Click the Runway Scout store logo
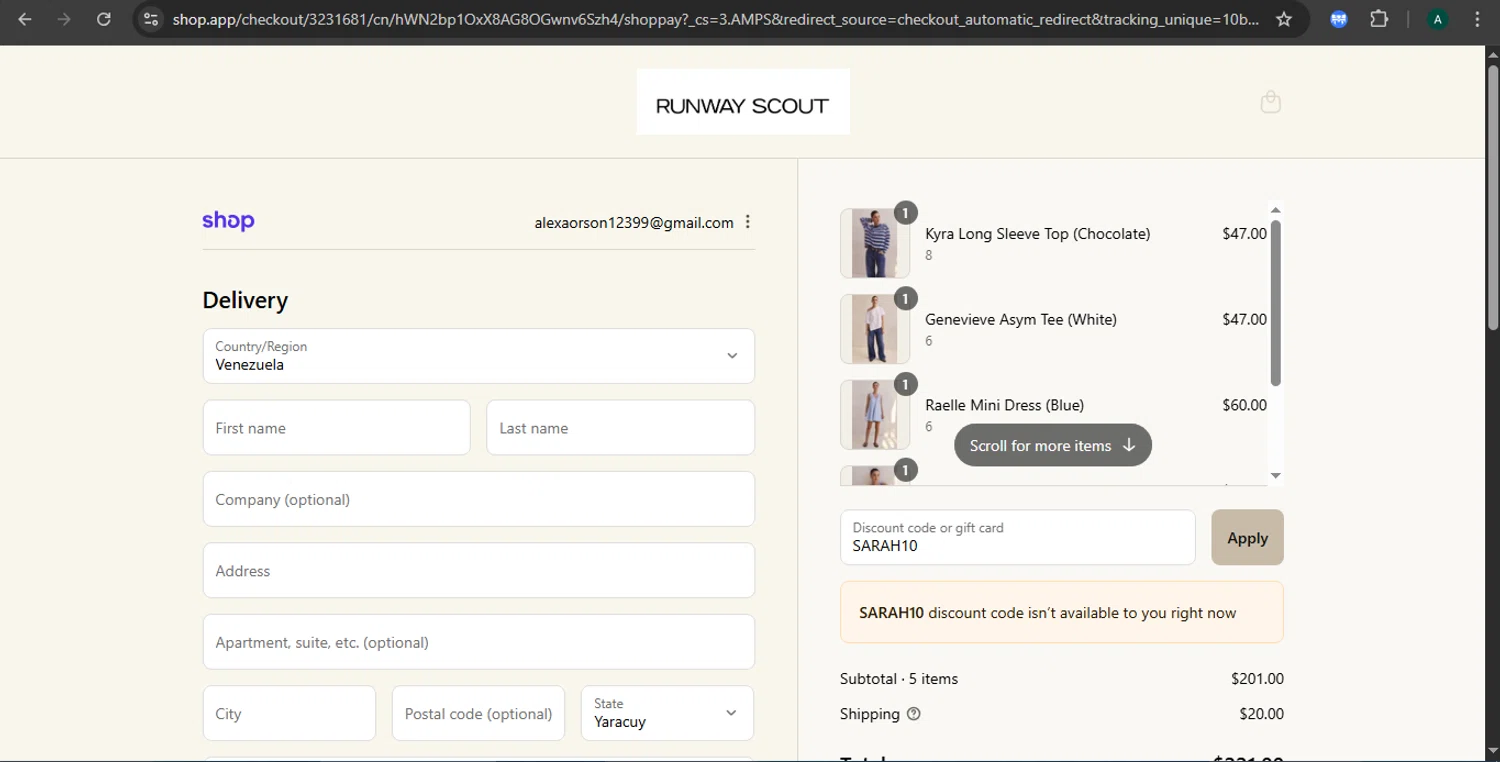1500x762 pixels. pos(743,102)
